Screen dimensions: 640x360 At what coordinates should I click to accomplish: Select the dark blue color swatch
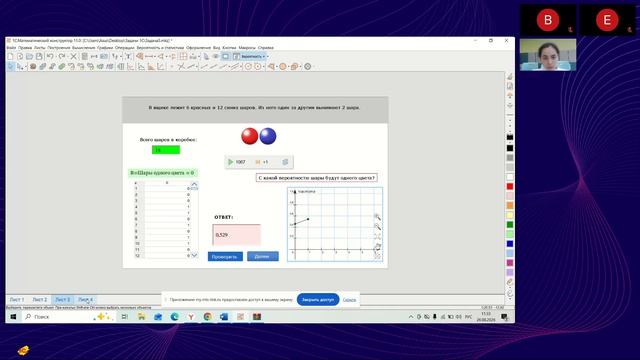tap(510, 244)
